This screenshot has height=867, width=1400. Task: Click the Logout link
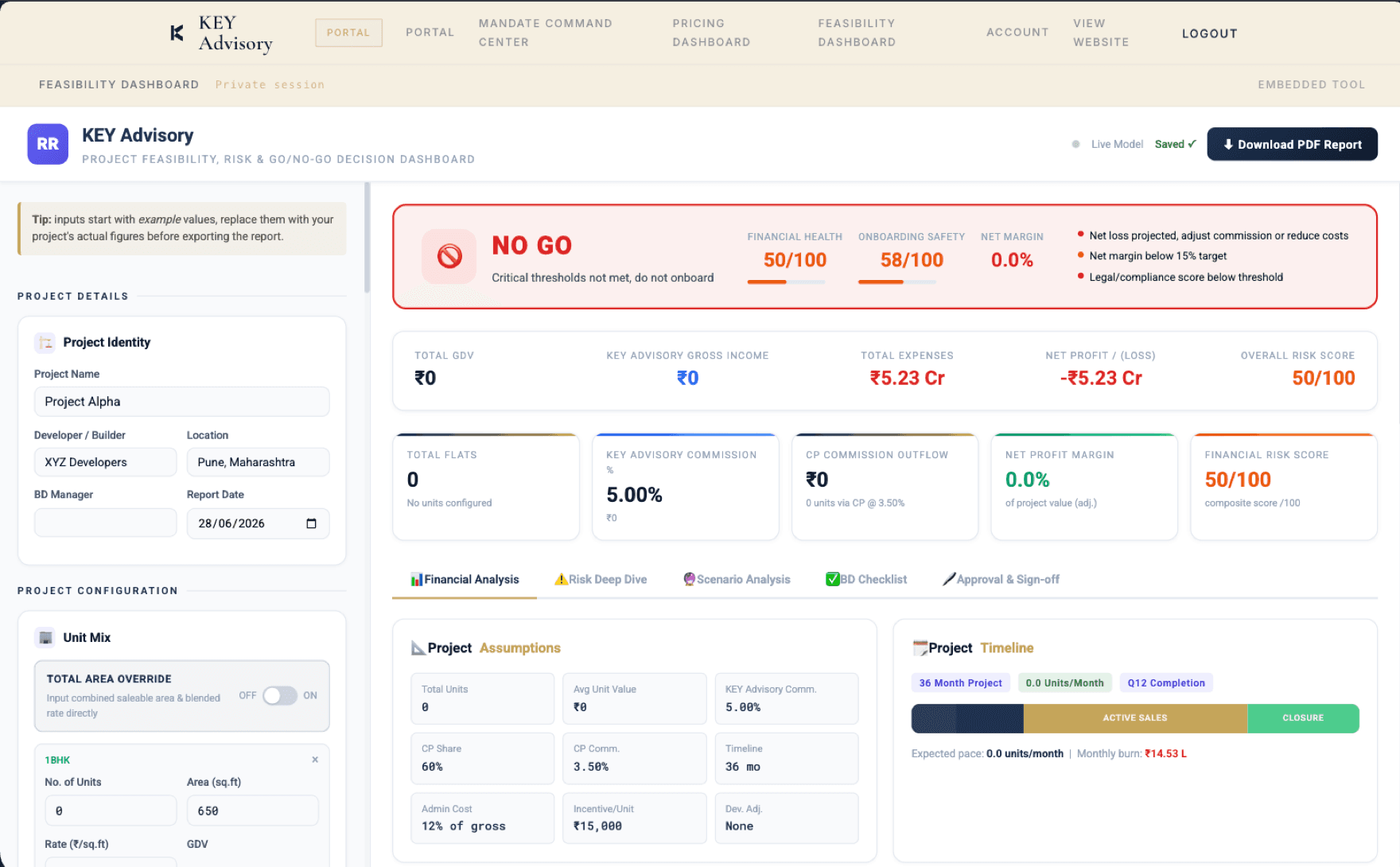tap(1209, 33)
